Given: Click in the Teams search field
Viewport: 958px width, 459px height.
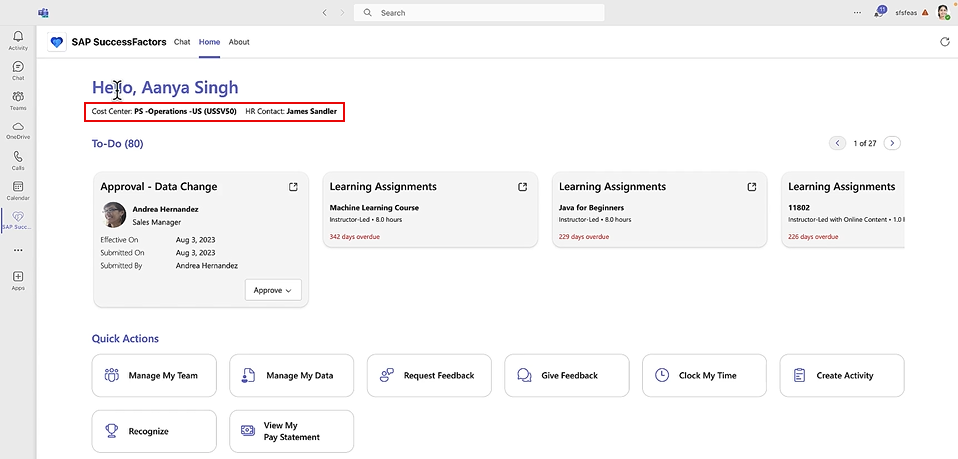Looking at the screenshot, I should pos(479,12).
